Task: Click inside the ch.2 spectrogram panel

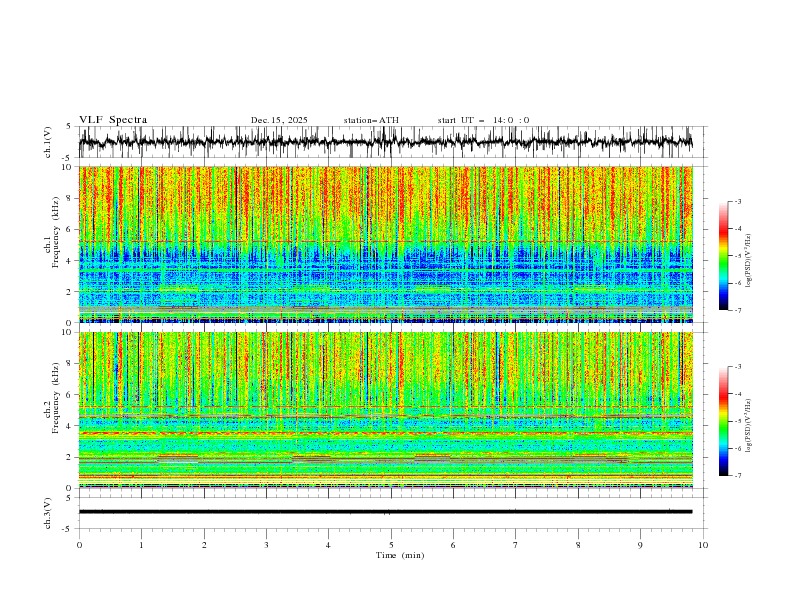Action: [385, 410]
